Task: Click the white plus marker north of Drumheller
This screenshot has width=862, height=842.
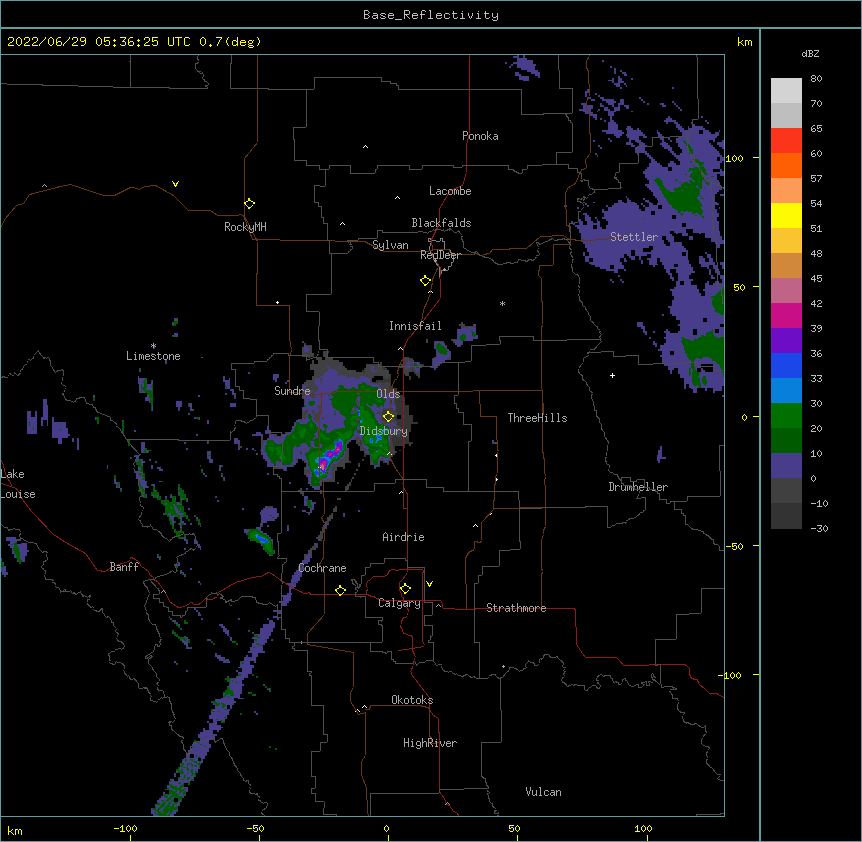Action: [612, 375]
